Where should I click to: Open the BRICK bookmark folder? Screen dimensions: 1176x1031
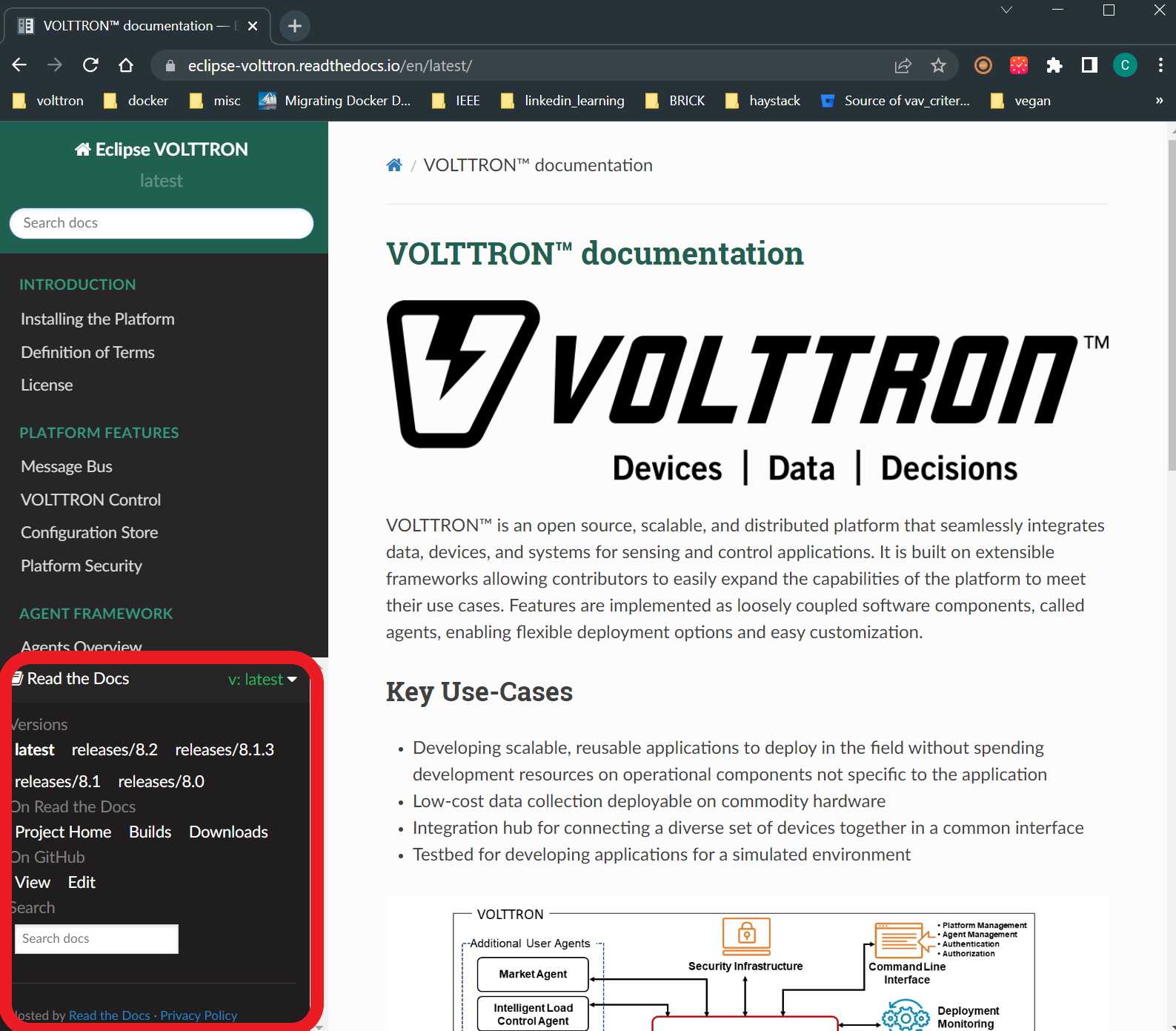click(675, 101)
